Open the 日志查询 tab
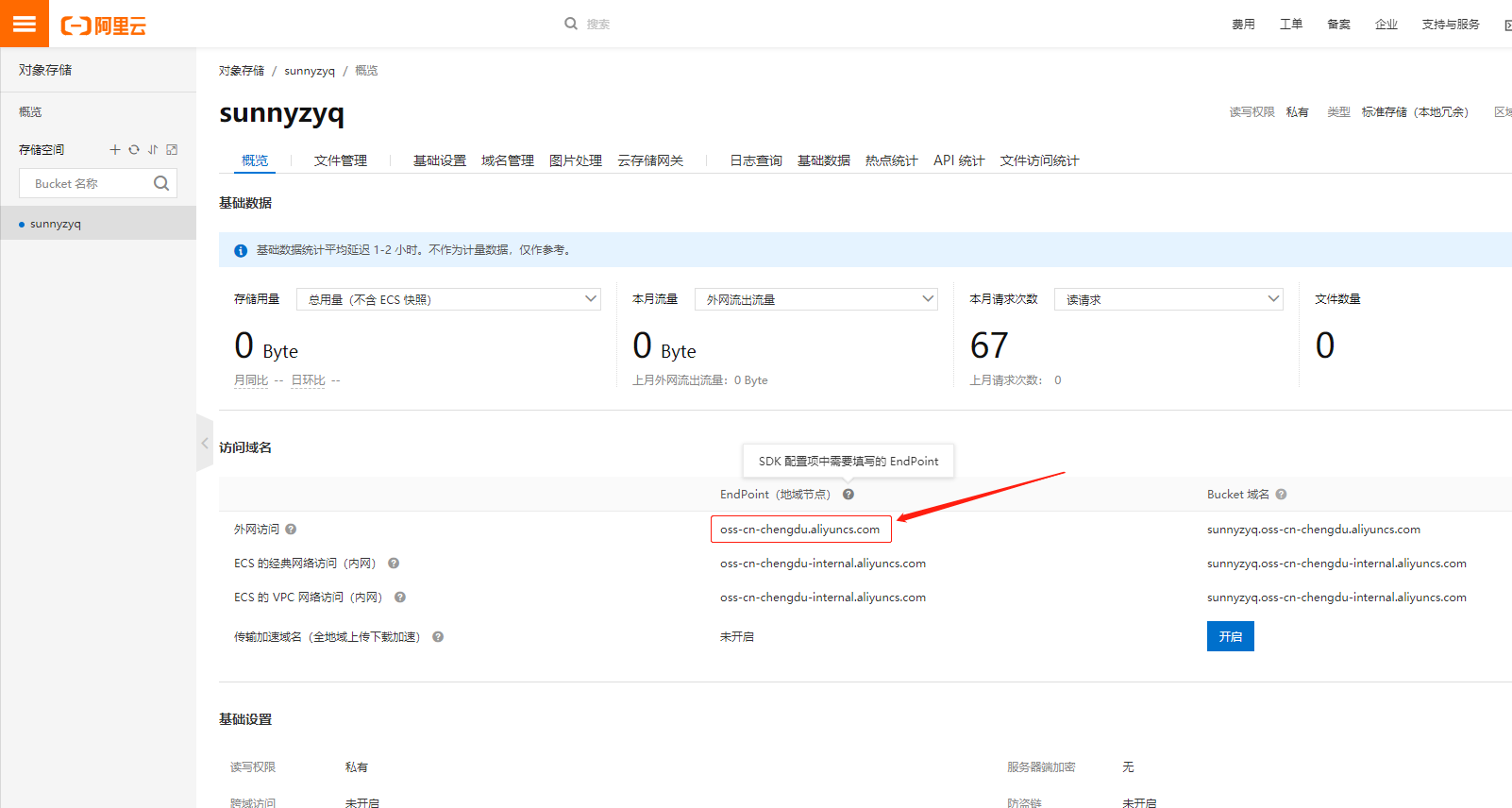1512x808 pixels. [x=756, y=160]
